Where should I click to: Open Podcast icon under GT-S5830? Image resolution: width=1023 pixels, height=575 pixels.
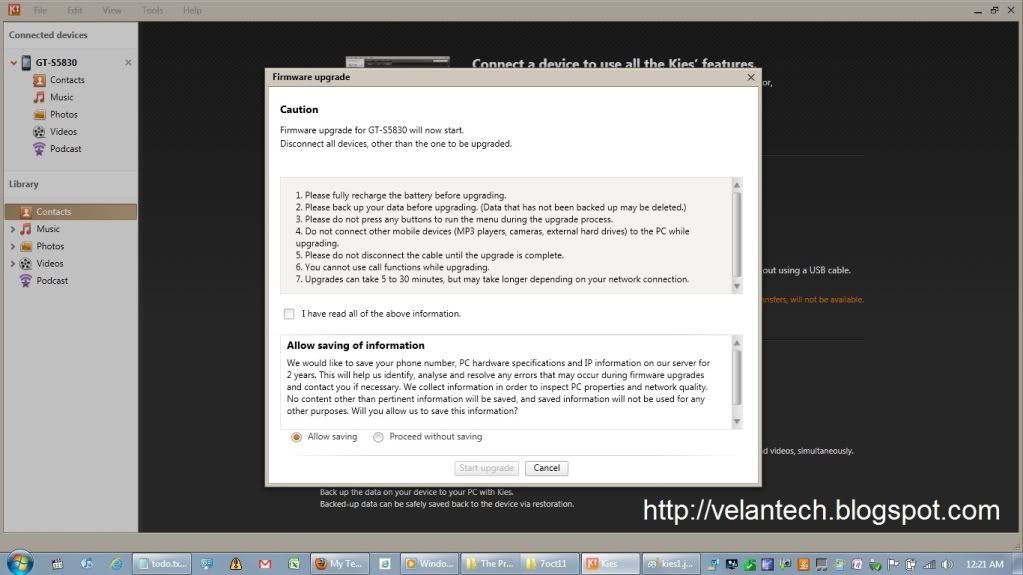39,149
